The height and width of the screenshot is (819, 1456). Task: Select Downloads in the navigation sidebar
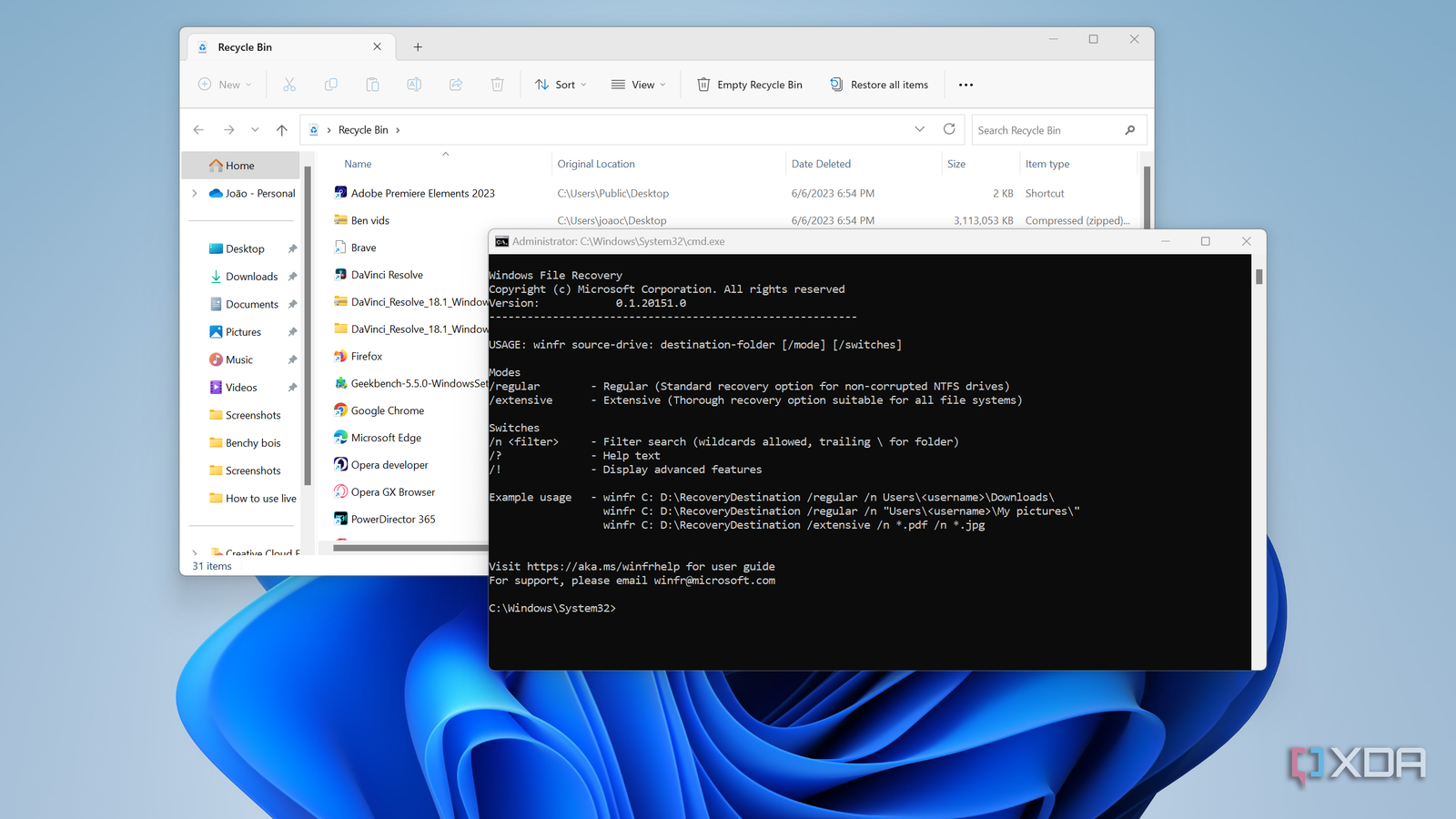click(251, 277)
